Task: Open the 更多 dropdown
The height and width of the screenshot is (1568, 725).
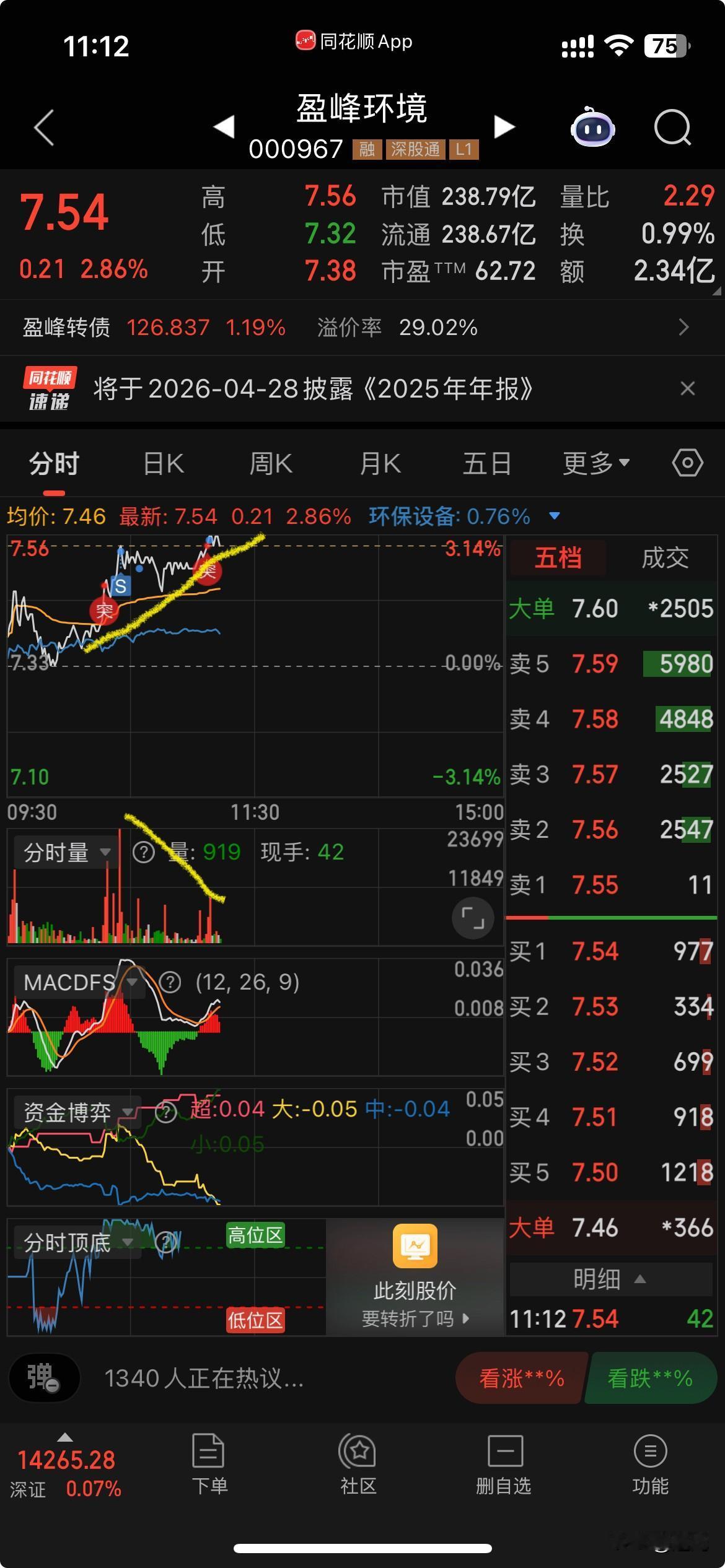Action: pos(596,463)
